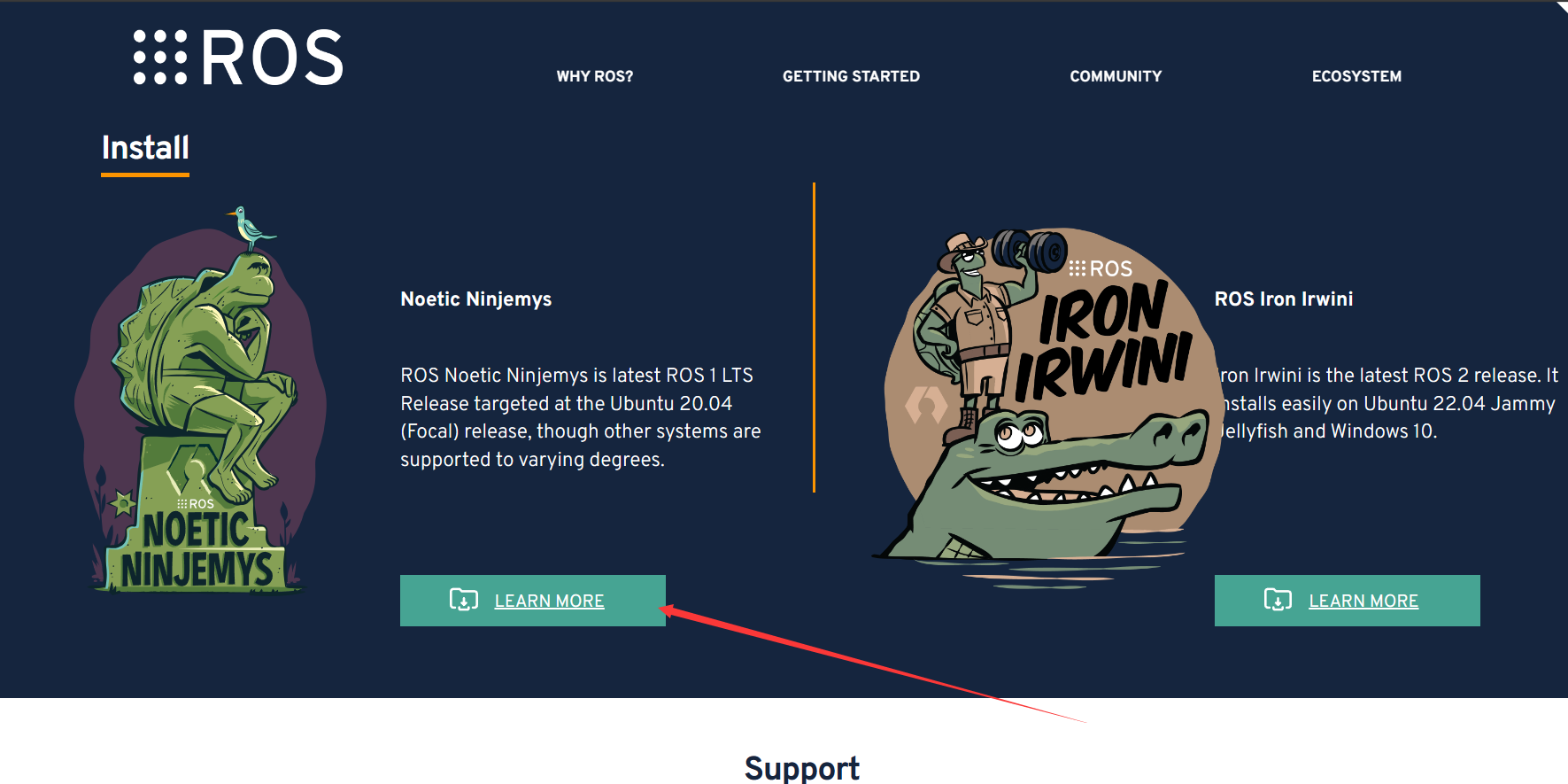This screenshot has height=784, width=1568.
Task: Select the Noetic Ninjemys title text
Action: [475, 299]
